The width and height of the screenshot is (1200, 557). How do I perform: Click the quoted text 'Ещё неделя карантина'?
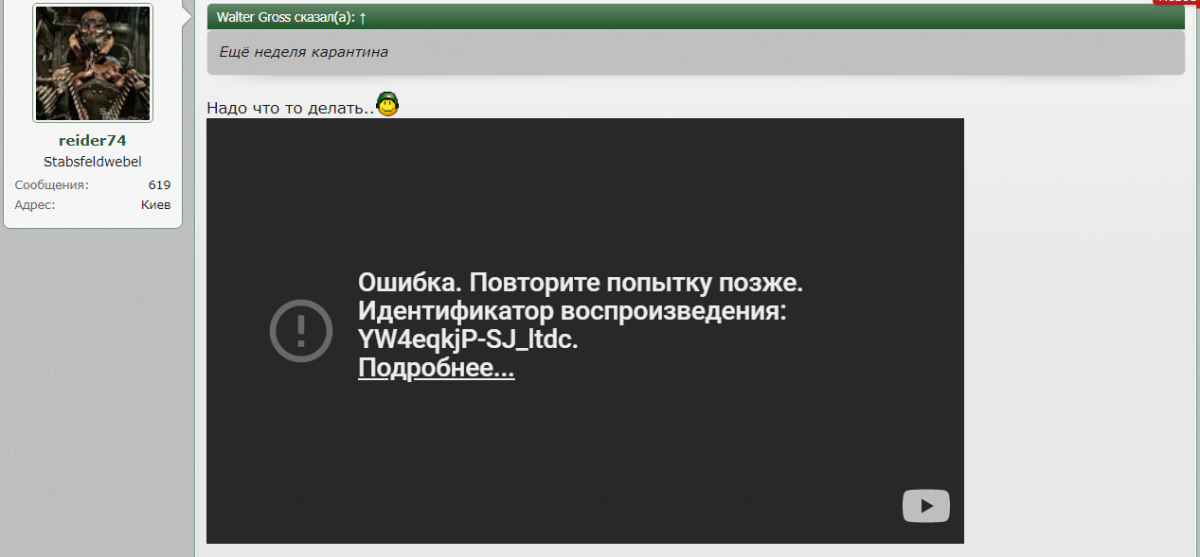coord(304,52)
